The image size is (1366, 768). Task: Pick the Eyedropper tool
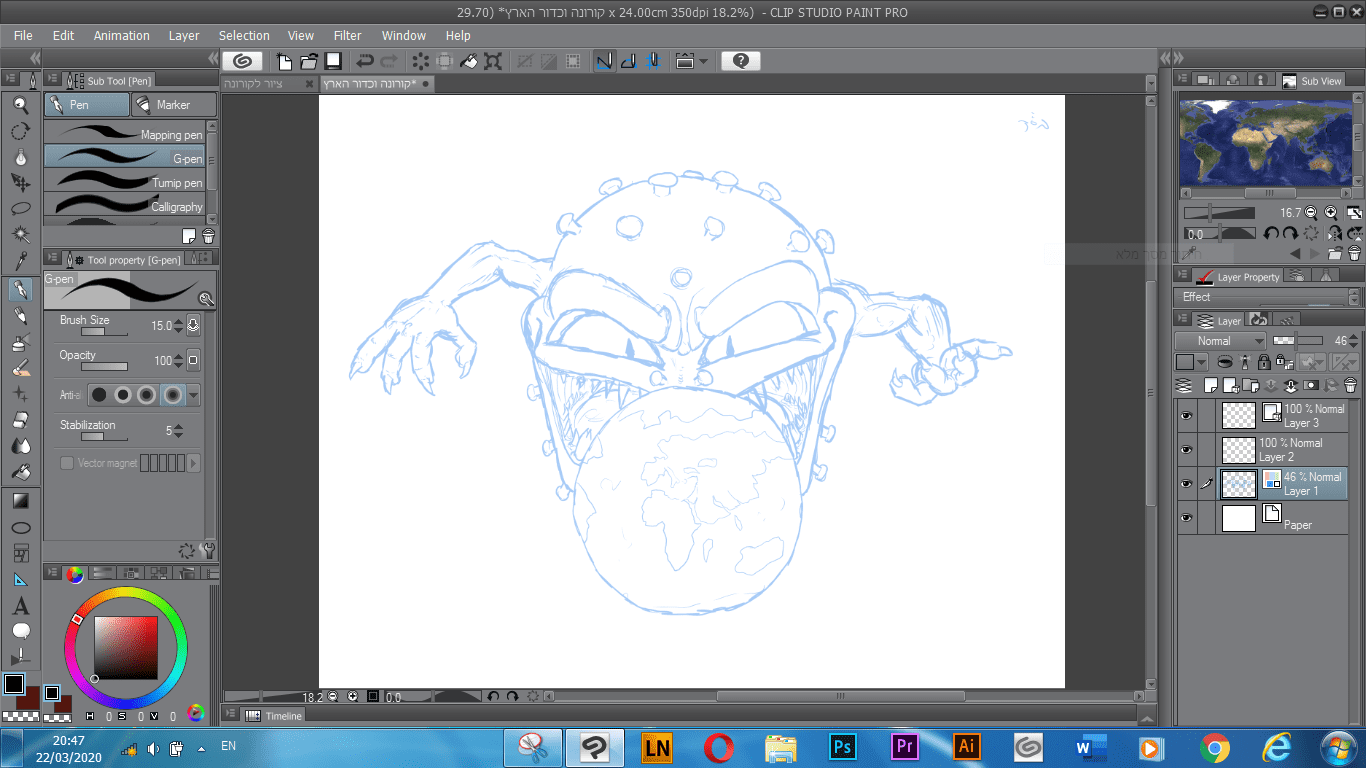coord(20,262)
